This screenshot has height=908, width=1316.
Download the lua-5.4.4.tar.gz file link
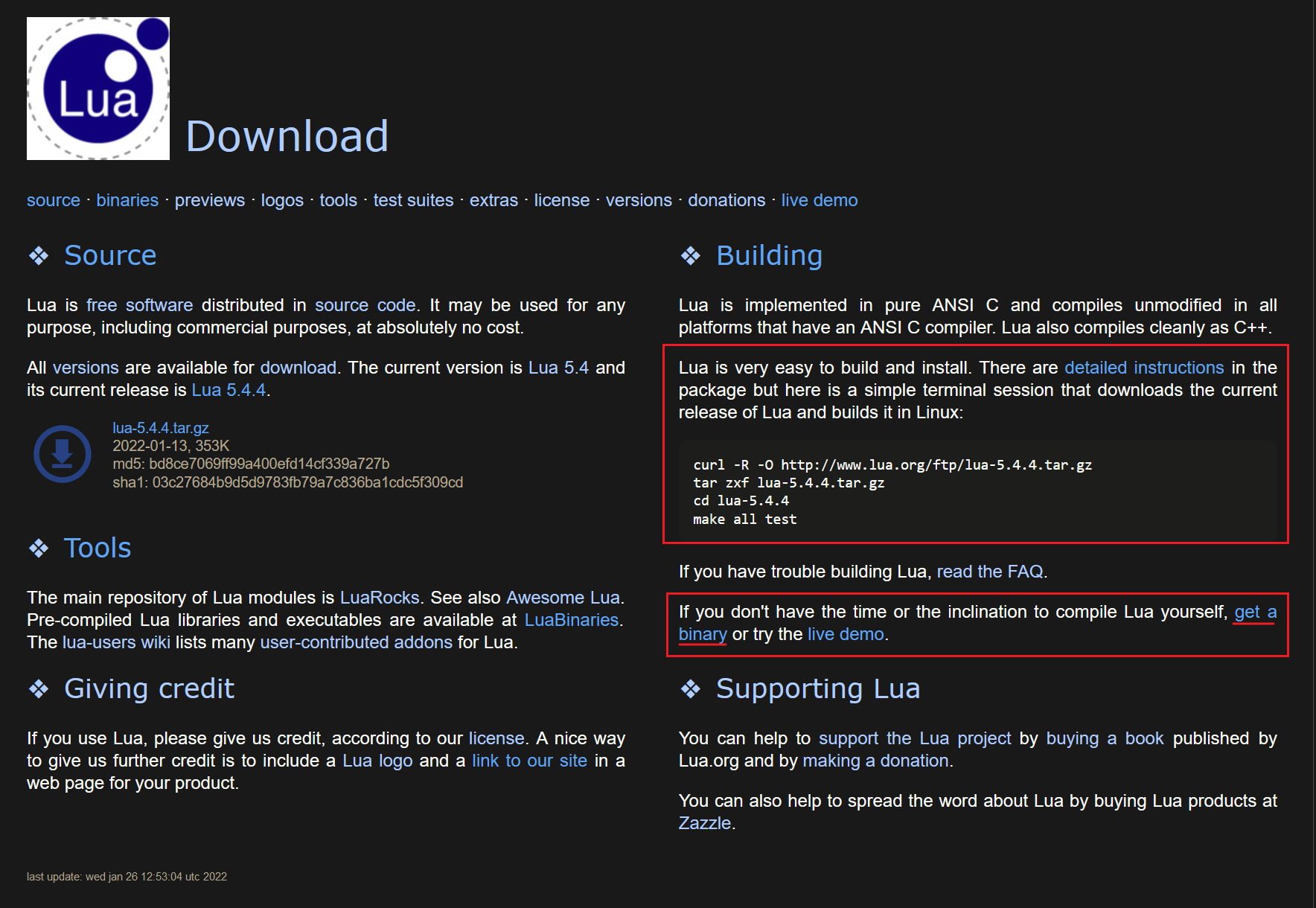161,428
